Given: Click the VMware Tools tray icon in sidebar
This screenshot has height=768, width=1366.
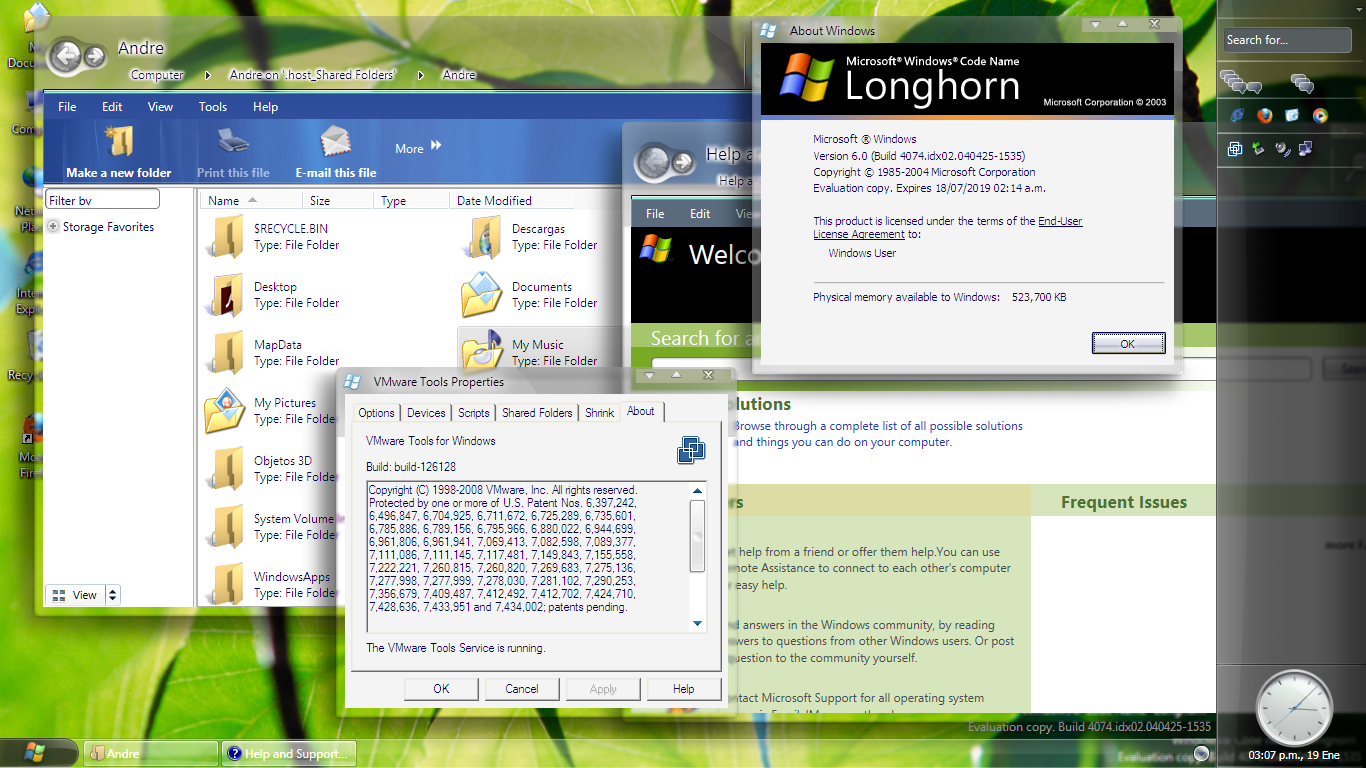Looking at the screenshot, I should pyautogui.click(x=1236, y=149).
